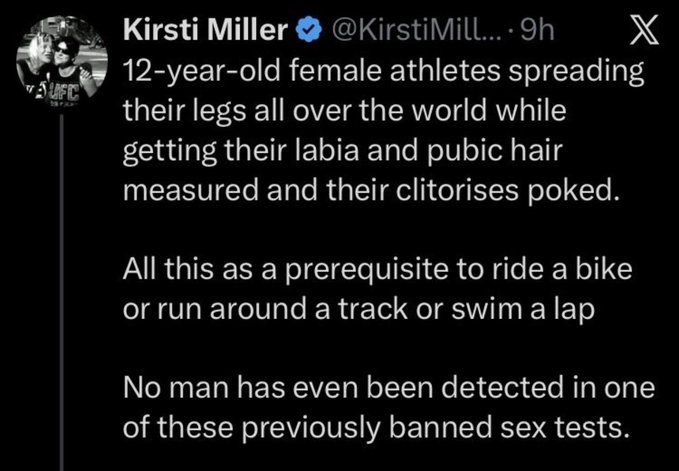
Task: Click the blue verified checkmark badge
Action: click(x=307, y=34)
